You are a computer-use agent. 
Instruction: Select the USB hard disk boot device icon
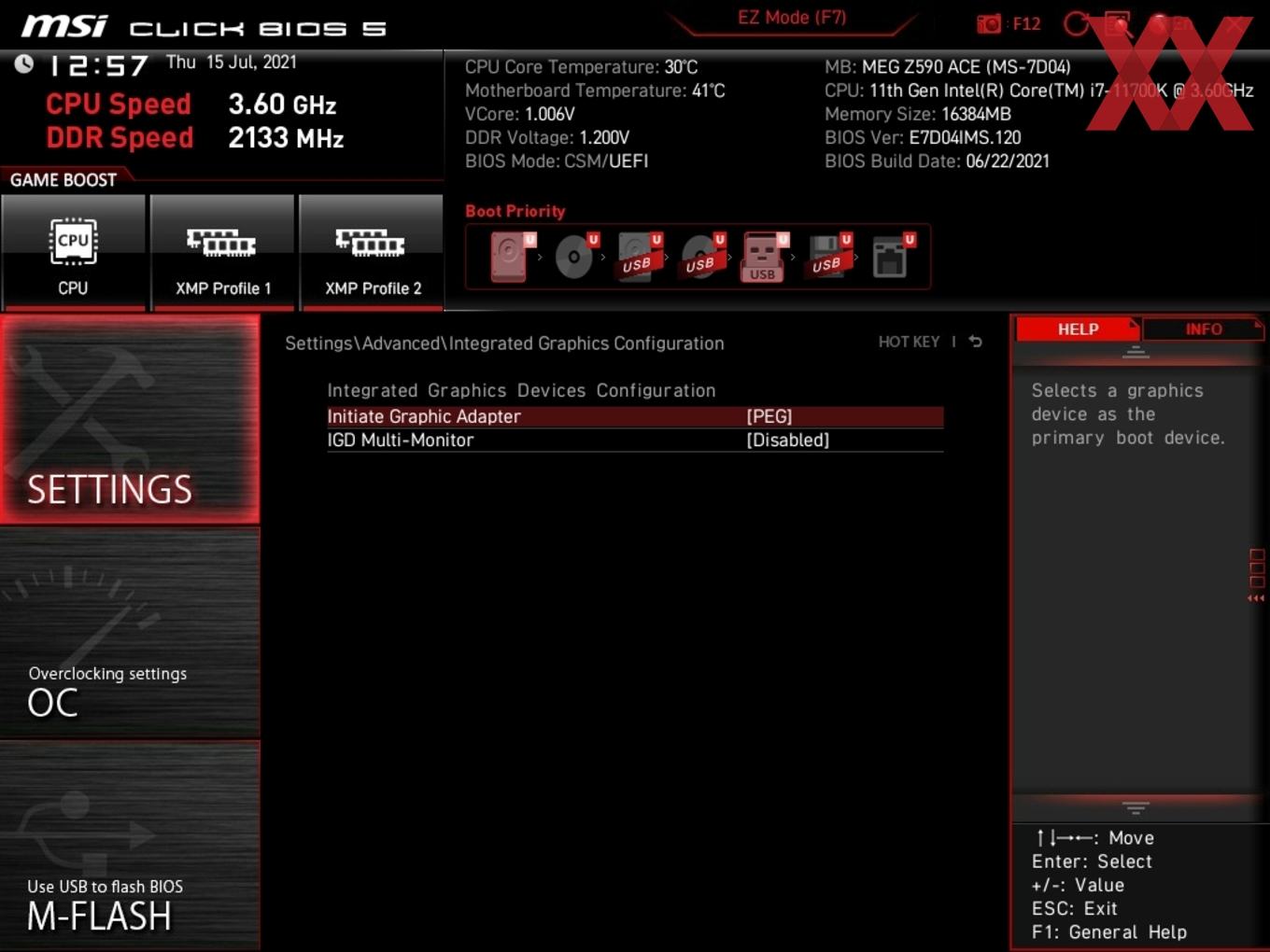tap(640, 257)
